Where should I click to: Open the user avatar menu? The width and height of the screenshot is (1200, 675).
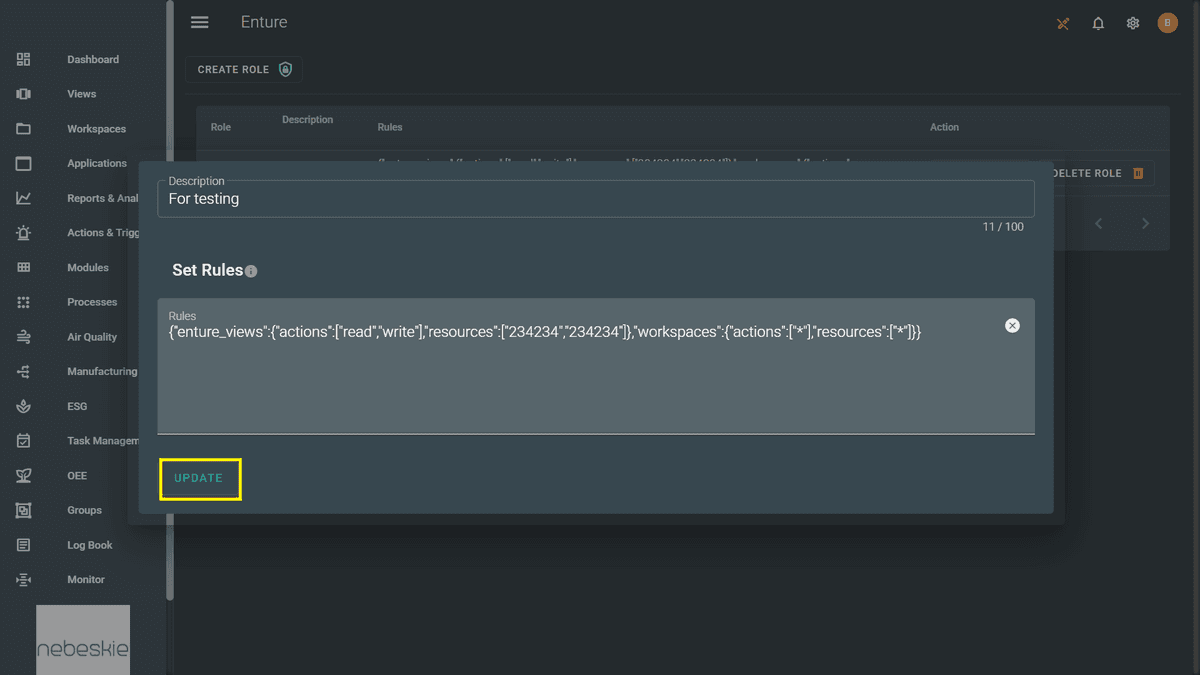pyautogui.click(x=1167, y=22)
